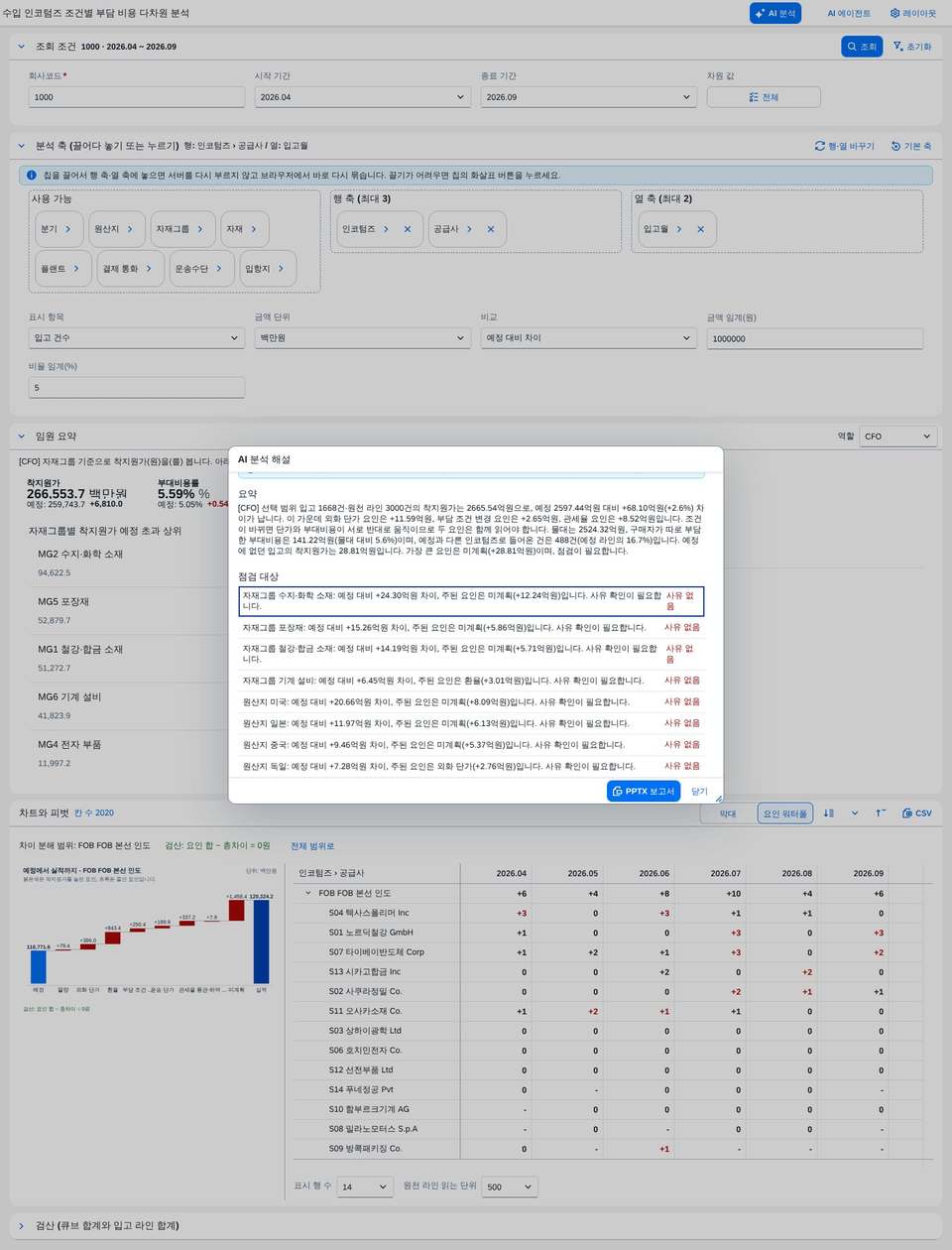Click the 칸 수 2020 link

[x=94, y=813]
